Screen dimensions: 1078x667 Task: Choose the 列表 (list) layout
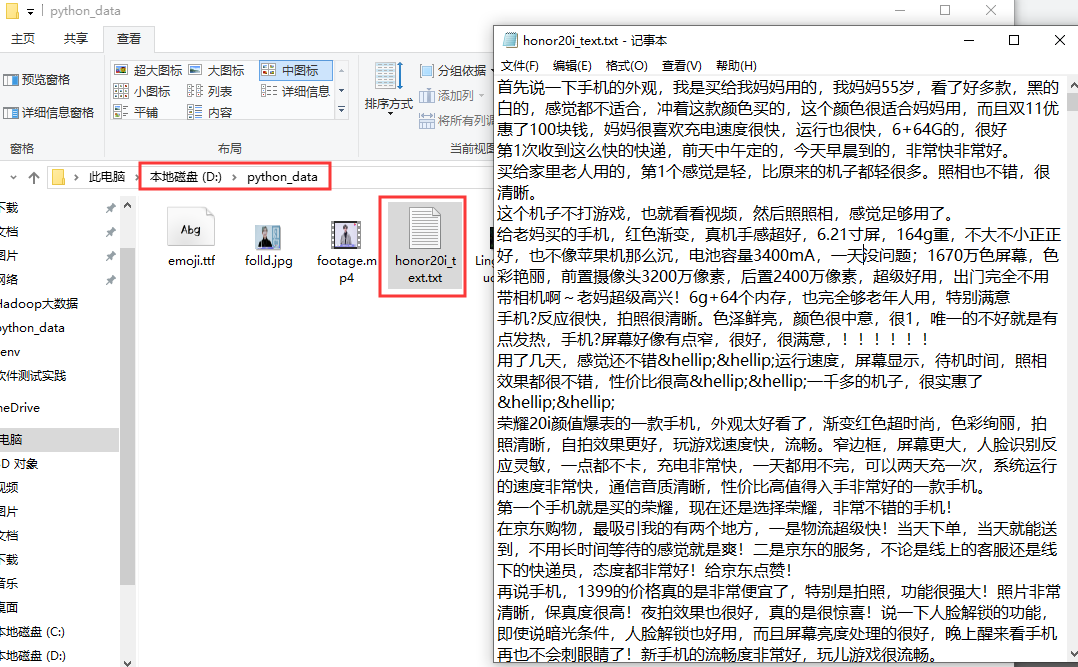[x=220, y=92]
